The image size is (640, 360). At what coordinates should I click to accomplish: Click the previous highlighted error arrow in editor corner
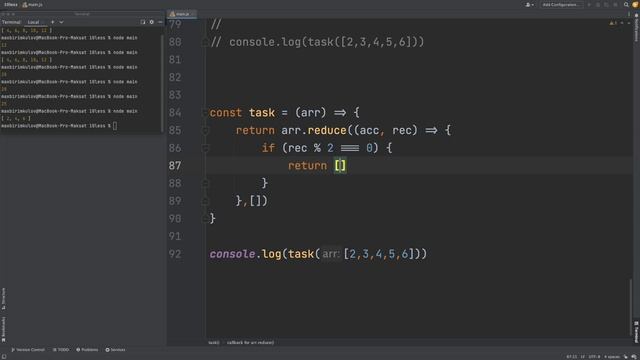622,23
